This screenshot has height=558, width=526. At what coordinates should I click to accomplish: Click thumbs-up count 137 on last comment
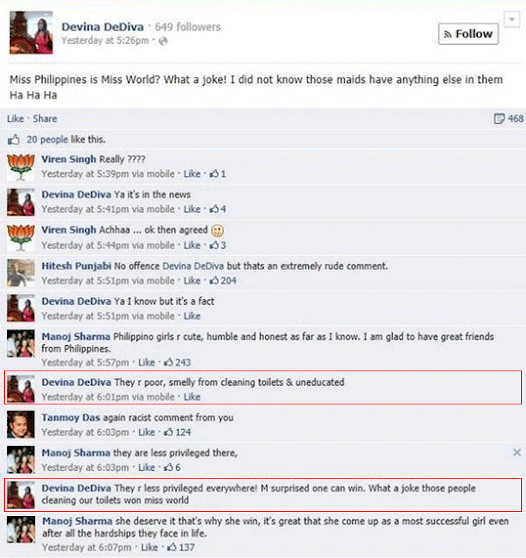tap(181, 547)
